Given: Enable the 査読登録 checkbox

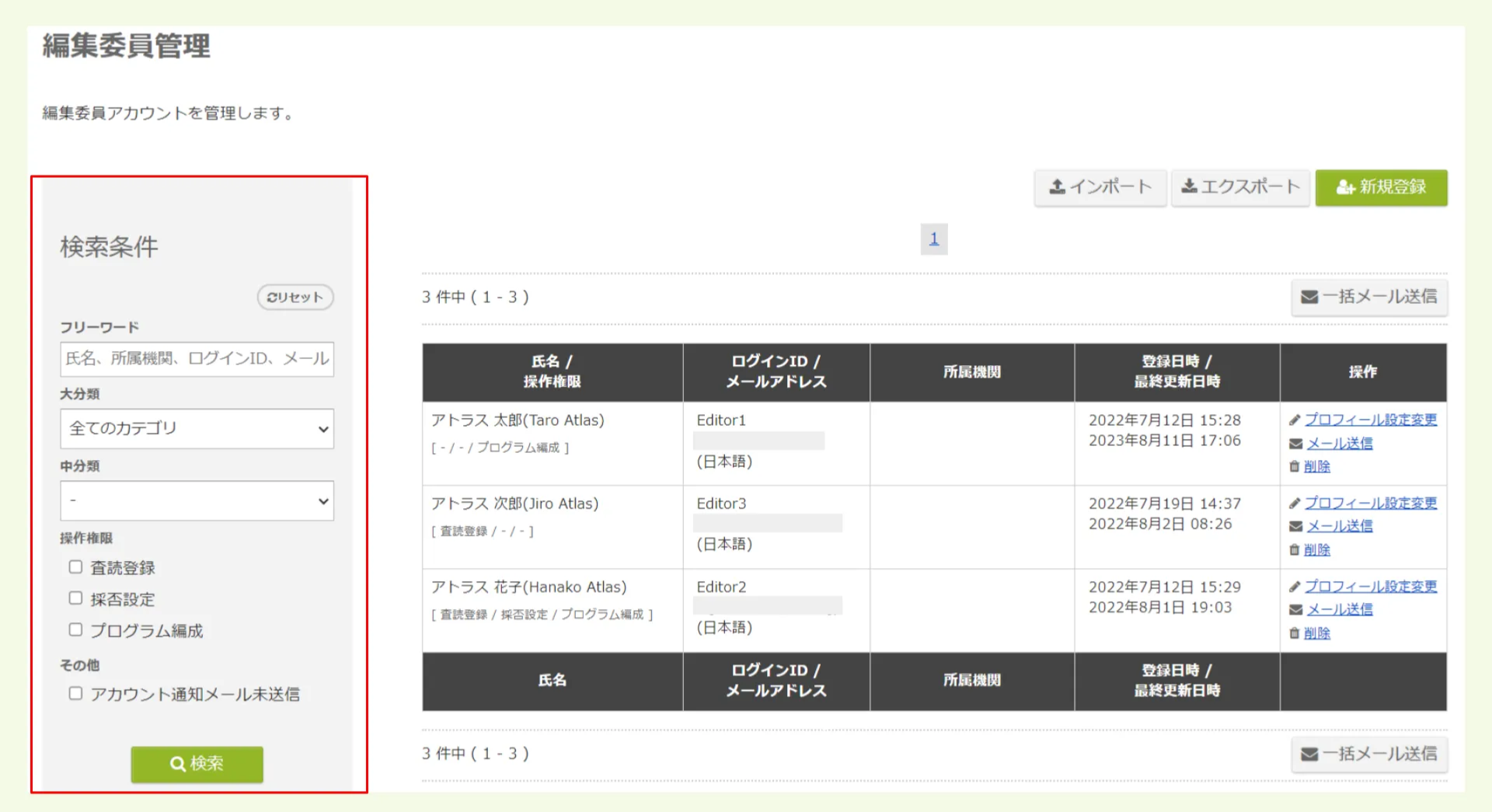Looking at the screenshot, I should 75,566.
